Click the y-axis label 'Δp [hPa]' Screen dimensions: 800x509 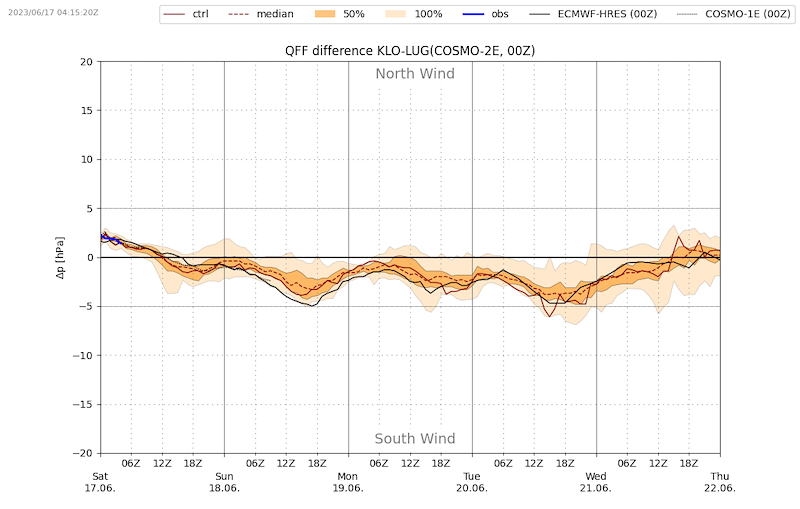60,258
